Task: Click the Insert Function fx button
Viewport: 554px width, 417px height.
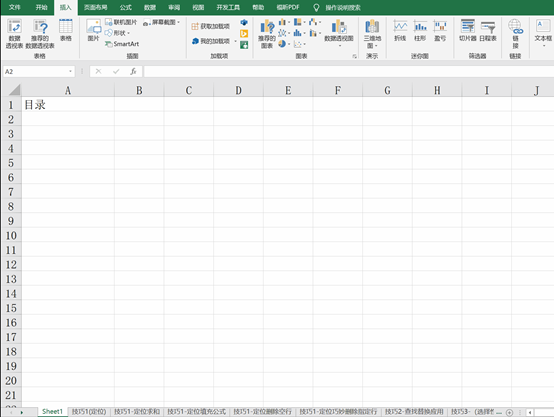Action: click(x=133, y=71)
